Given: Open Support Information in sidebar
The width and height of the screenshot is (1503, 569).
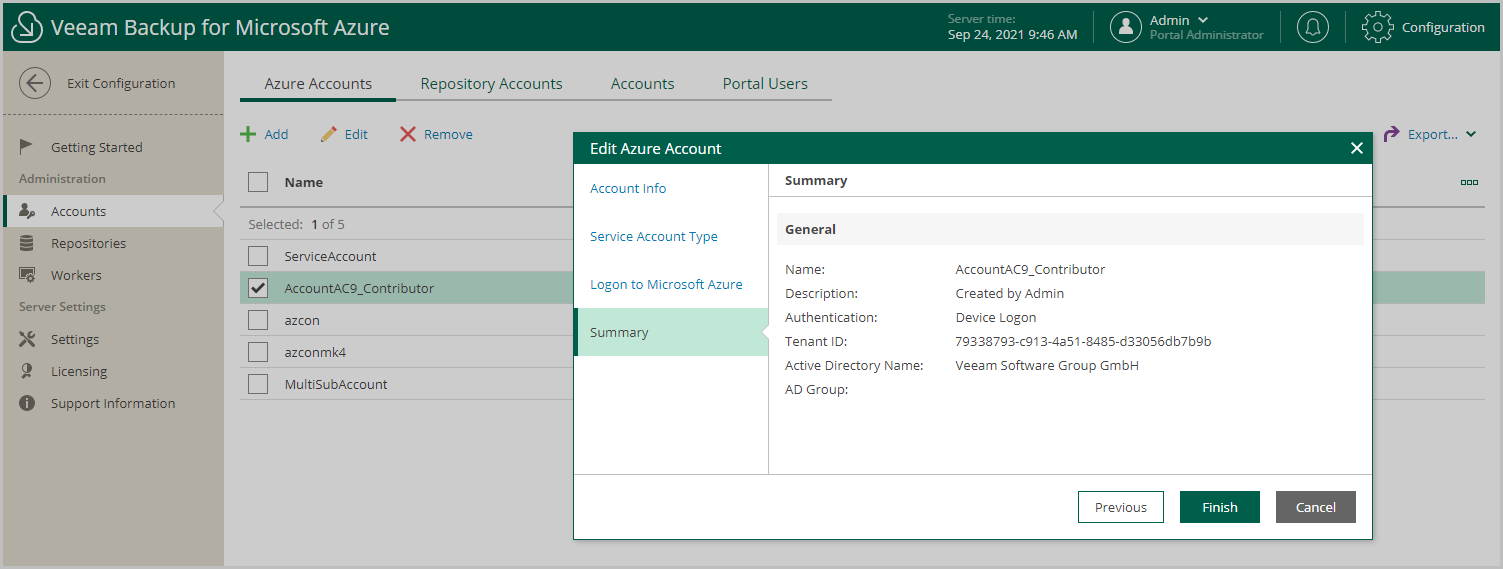Looking at the screenshot, I should (113, 403).
